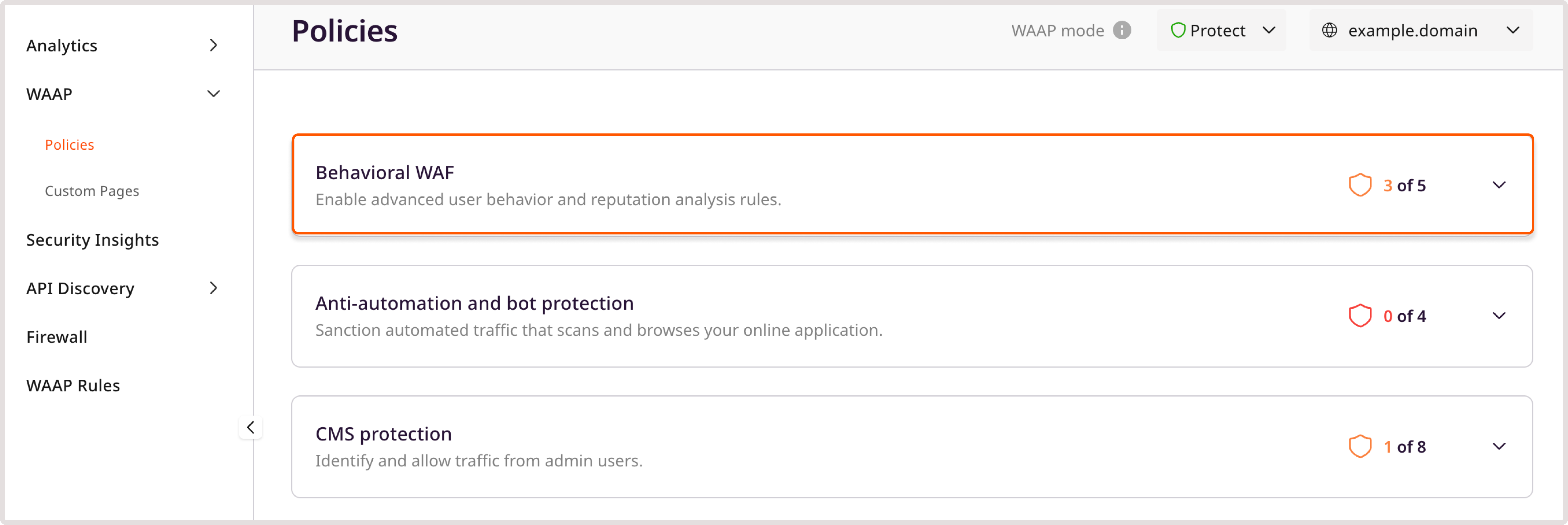
Task: Click the green Protect shield icon
Action: click(1178, 31)
